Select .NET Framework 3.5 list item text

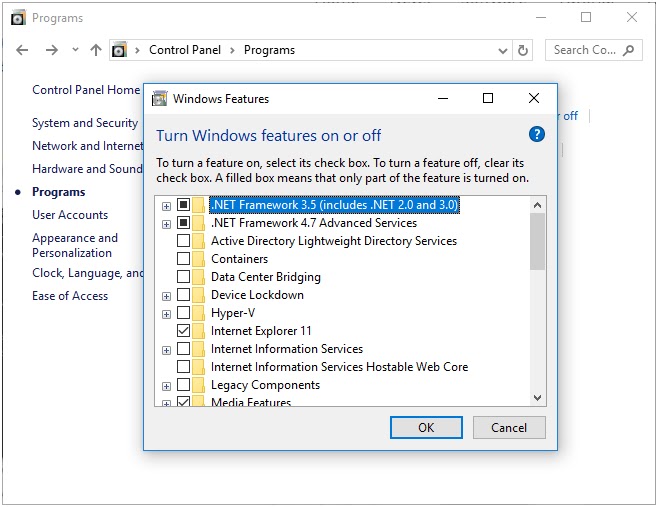point(334,205)
